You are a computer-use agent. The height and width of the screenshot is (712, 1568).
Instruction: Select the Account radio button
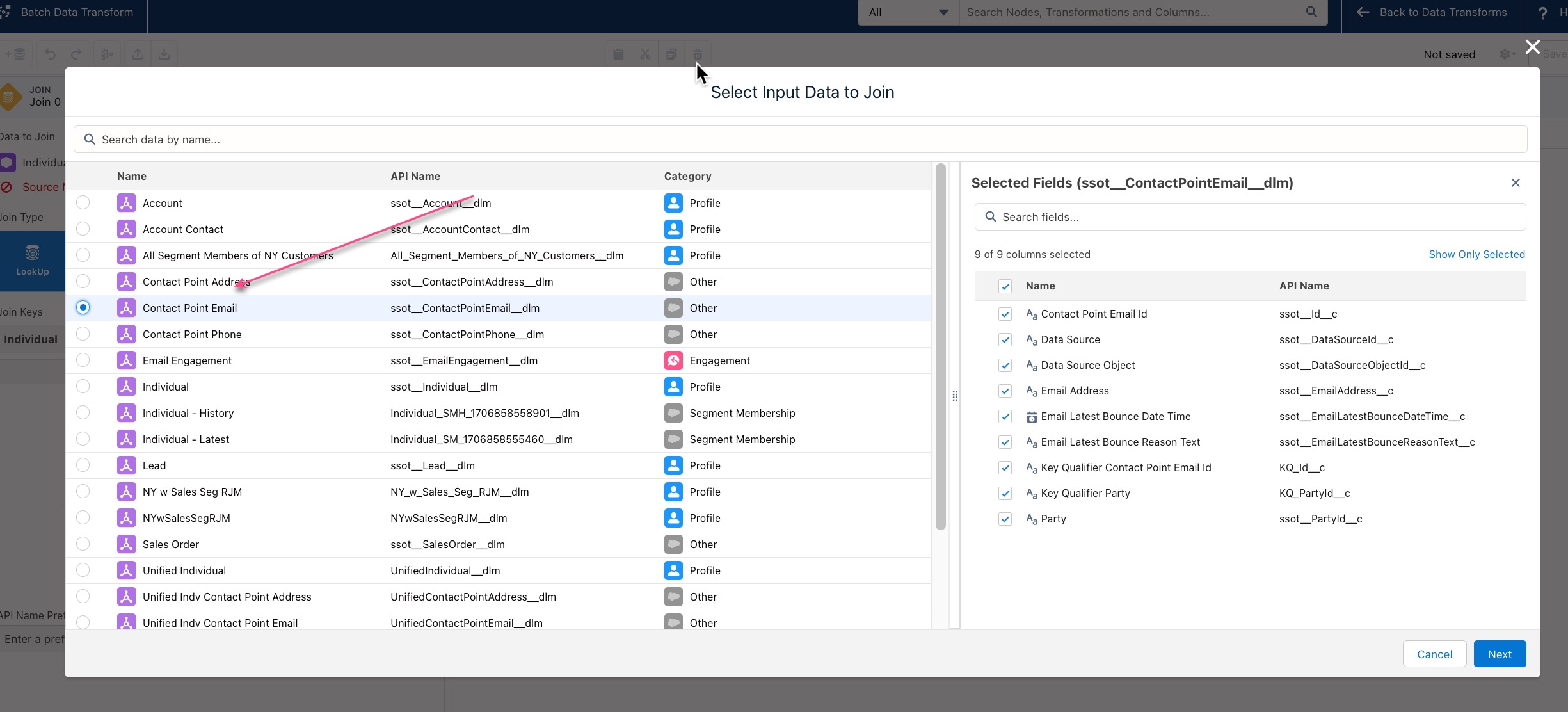pyautogui.click(x=83, y=203)
